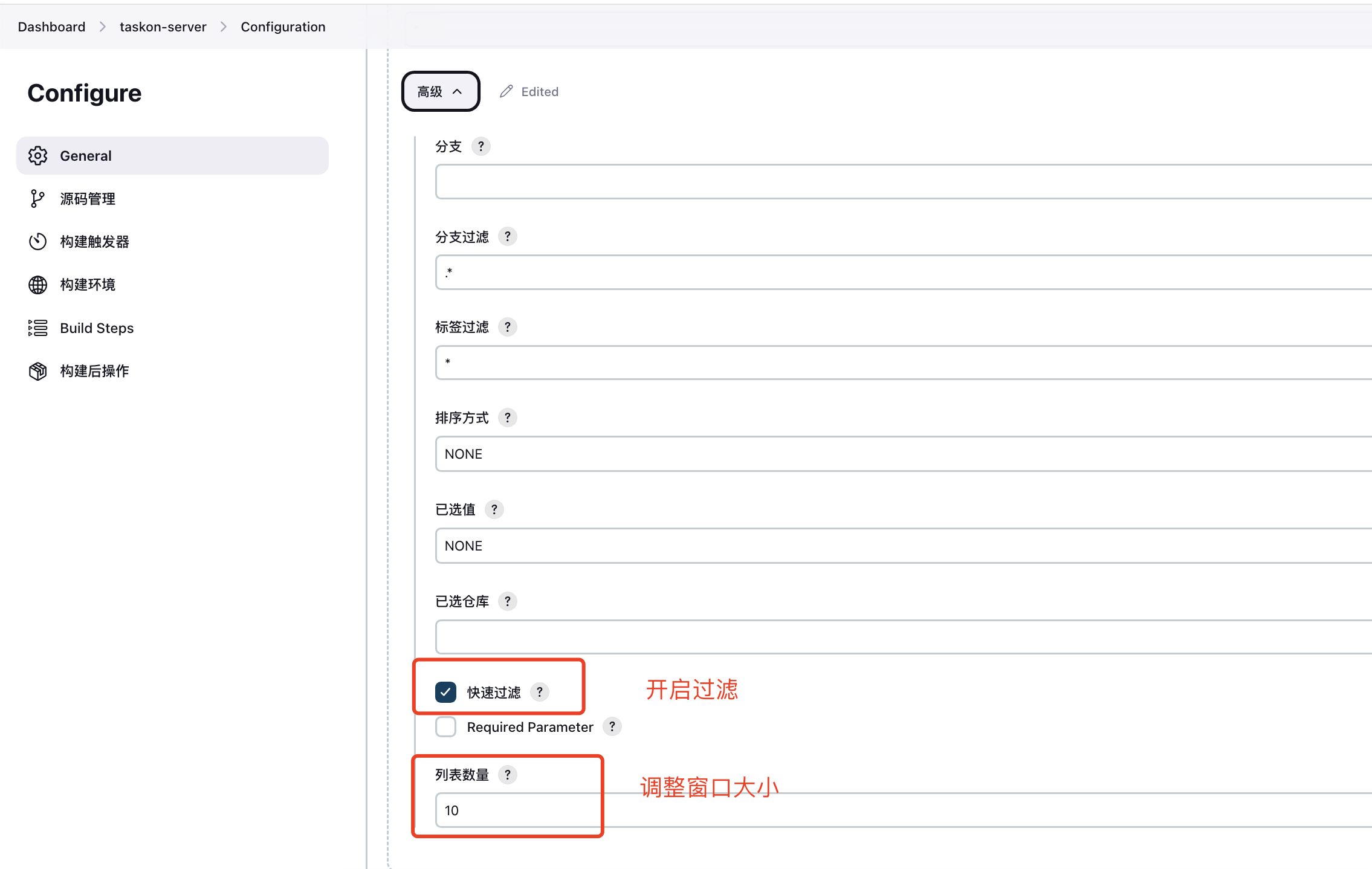Click the 源码管理 branch icon
Viewport: 1372px width, 869px height.
click(x=37, y=199)
